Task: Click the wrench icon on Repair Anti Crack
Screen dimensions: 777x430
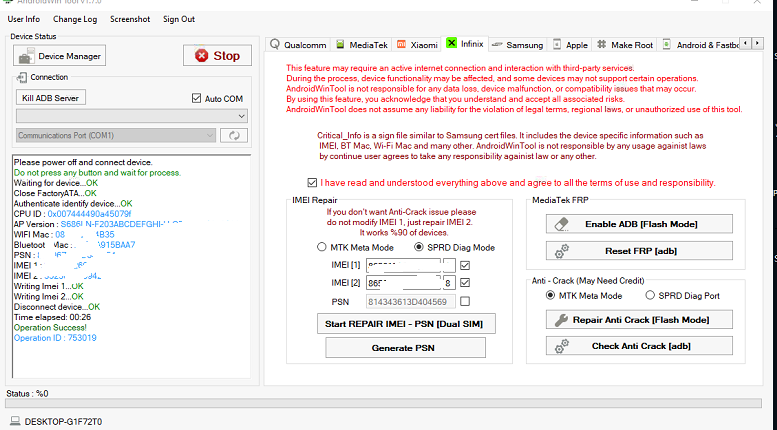Action: point(561,320)
